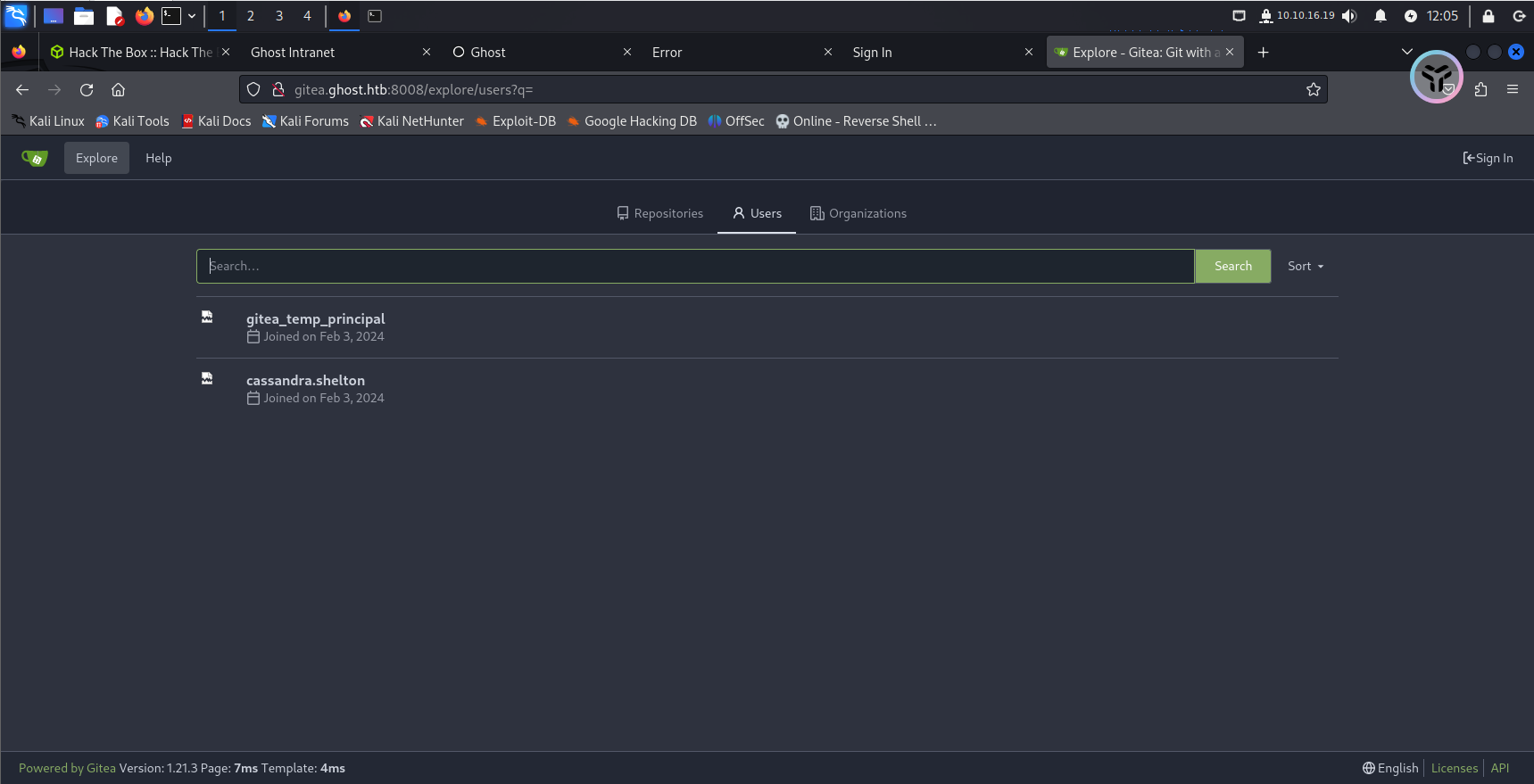The height and width of the screenshot is (784, 1534).
Task: Open terminal launcher dropdown arrow in taskbar
Action: [192, 16]
